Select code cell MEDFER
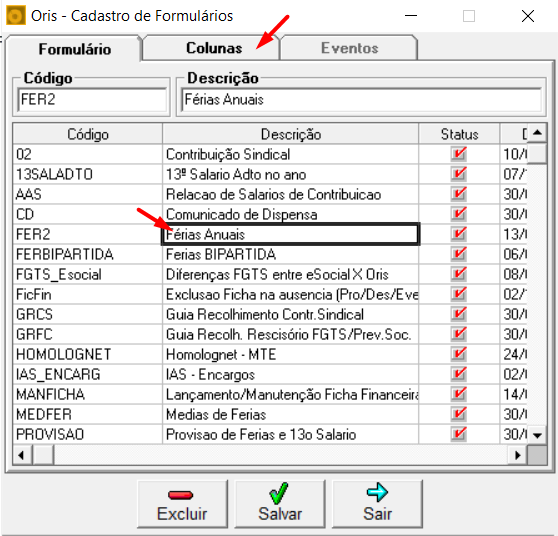Screen dimensions: 558x536 click(x=88, y=414)
